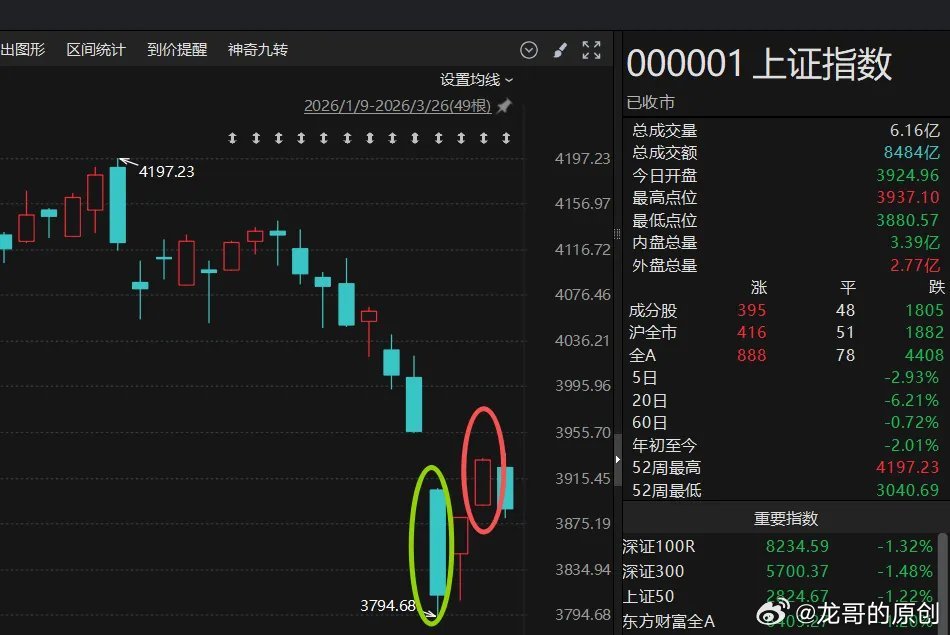Open 到价提醒 price alert

tap(177, 50)
